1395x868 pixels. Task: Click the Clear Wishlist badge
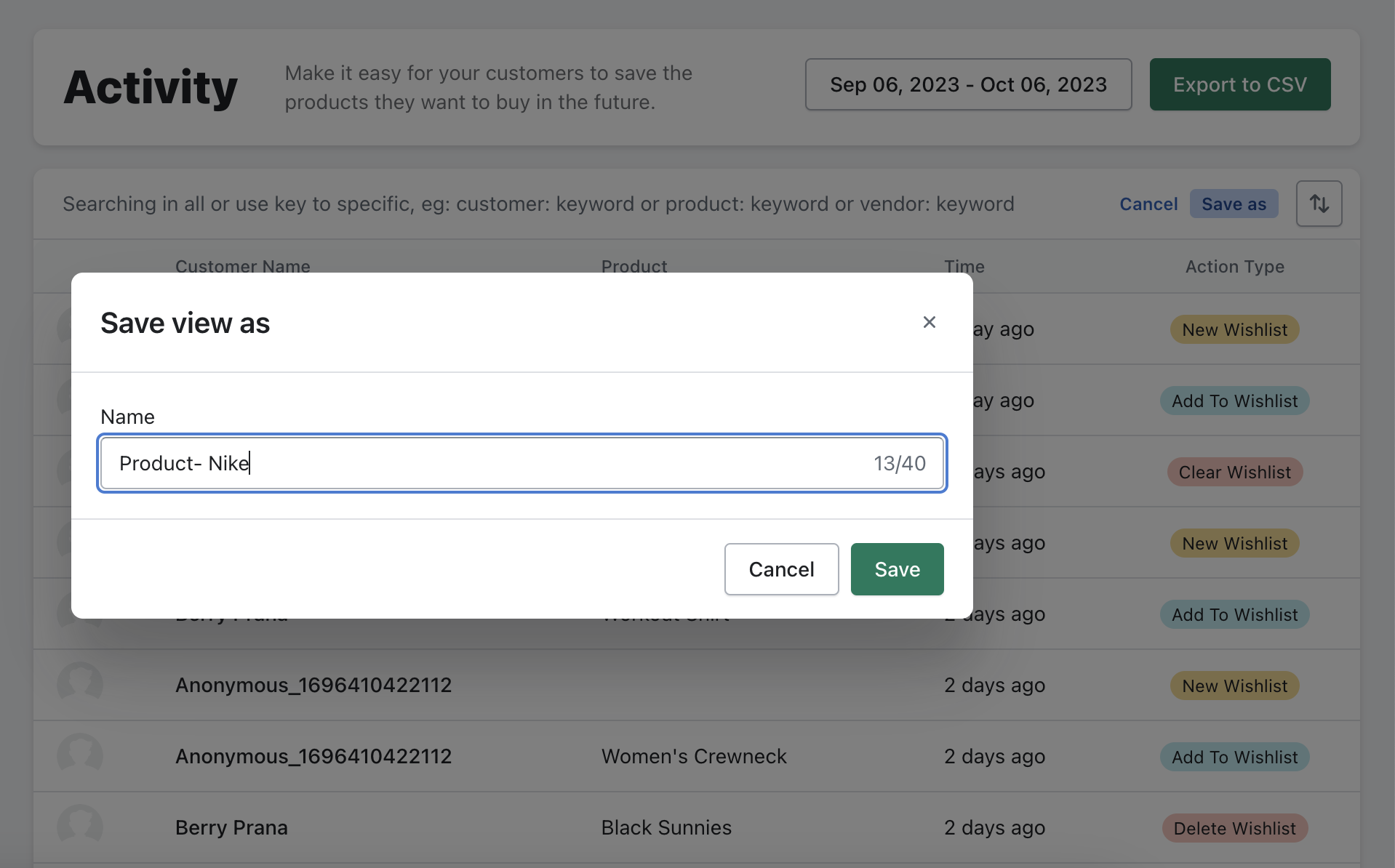click(1234, 472)
